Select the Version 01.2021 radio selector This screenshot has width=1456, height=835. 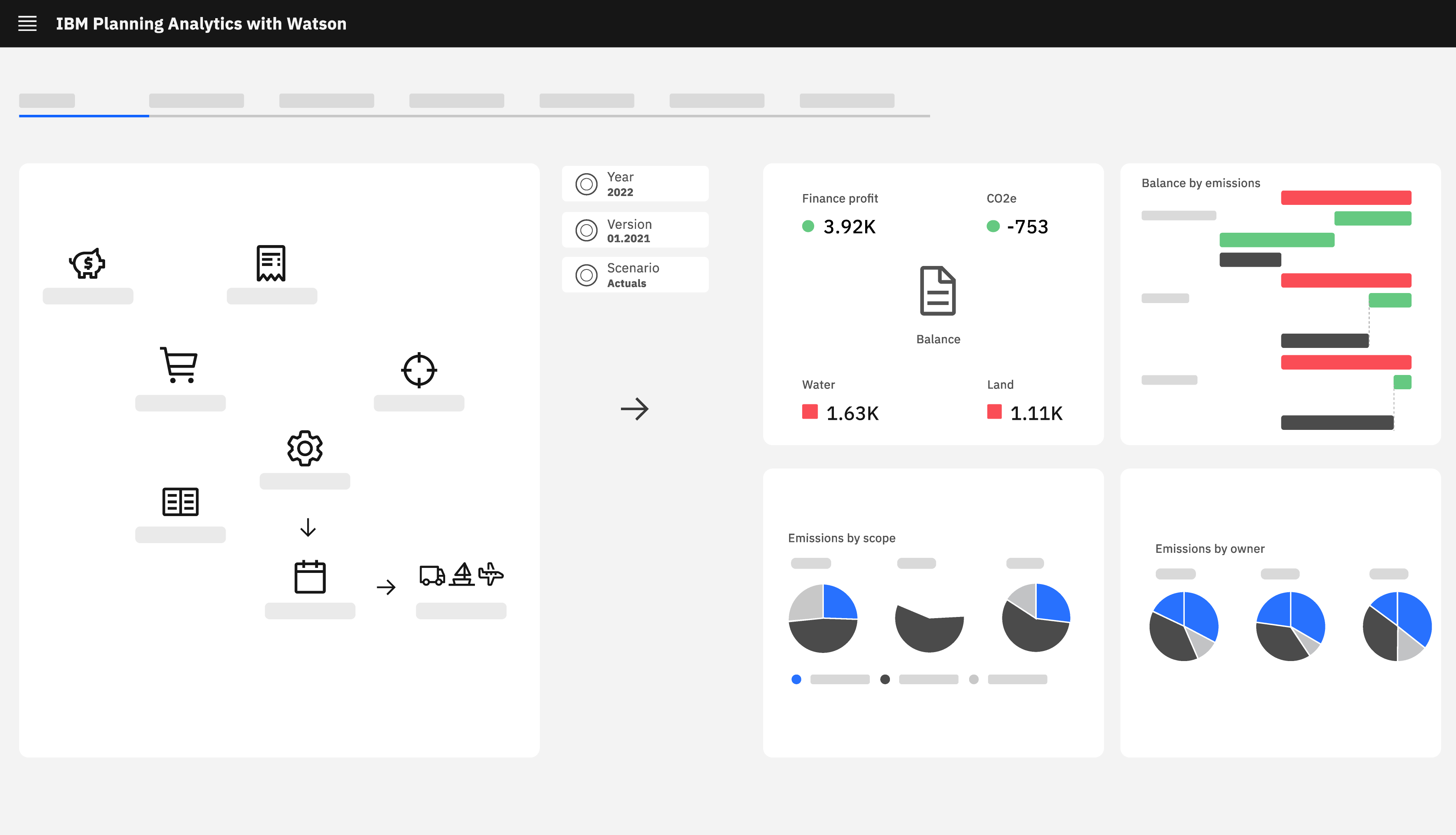coord(587,230)
